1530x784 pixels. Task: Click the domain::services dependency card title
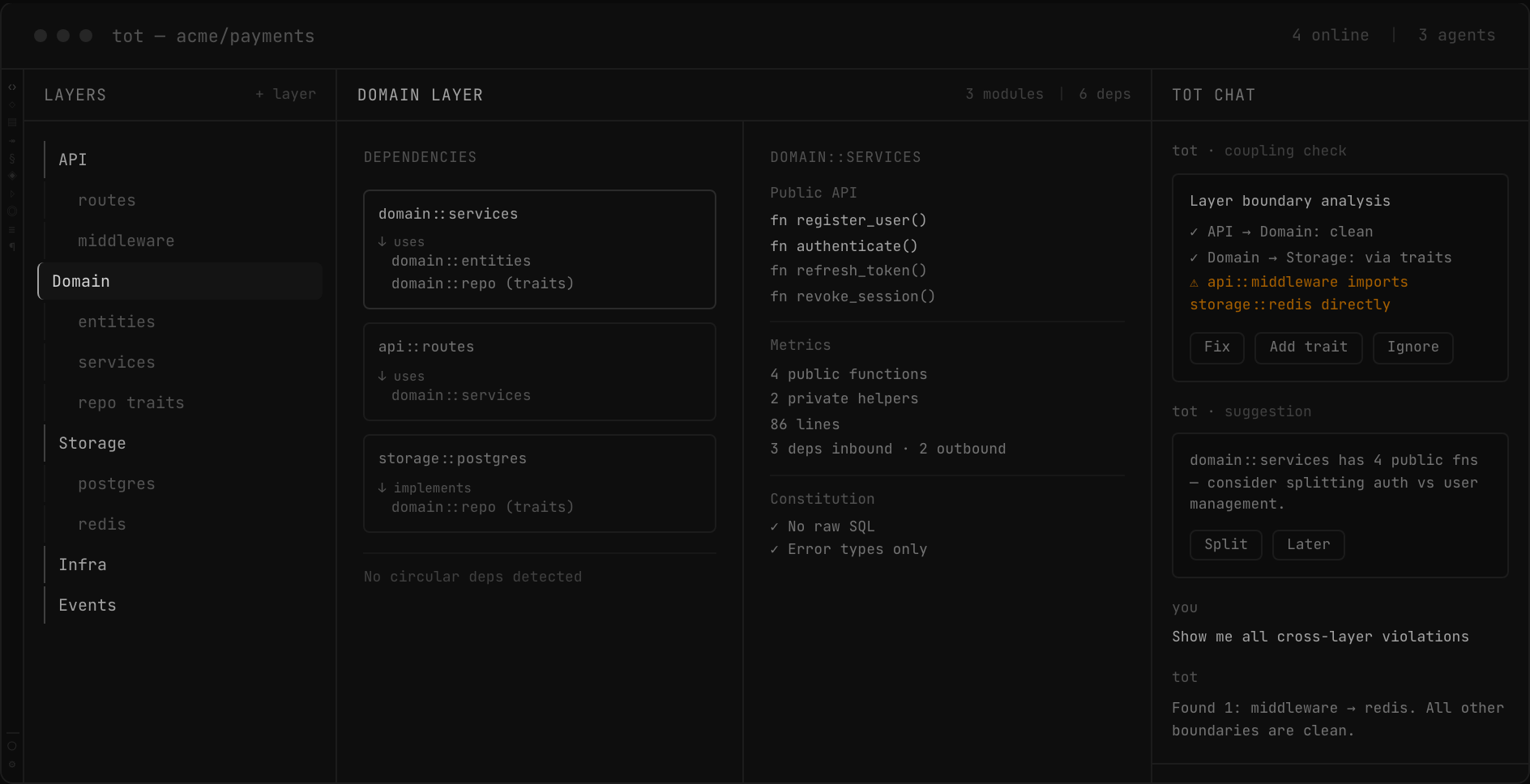(x=448, y=214)
